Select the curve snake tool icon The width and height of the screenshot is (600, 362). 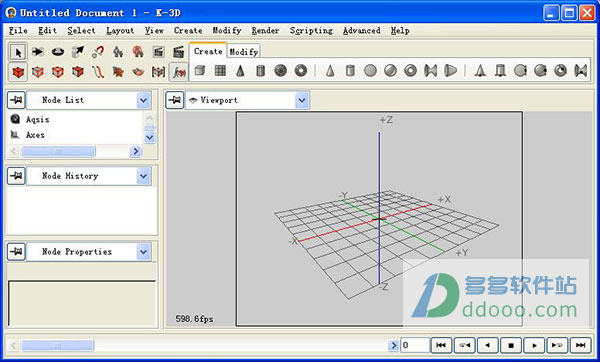tap(98, 72)
